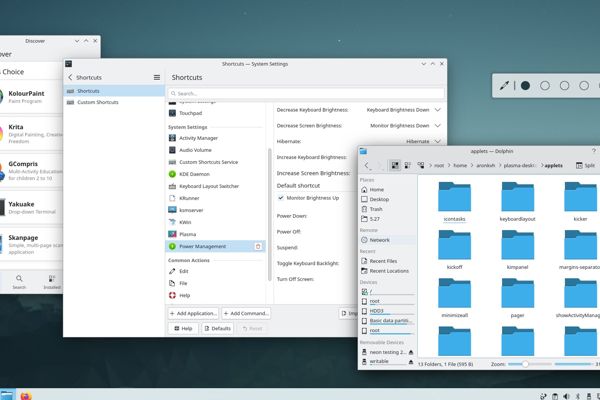Select the last empty circle in annotation toolbar
The height and width of the screenshot is (400, 600).
pyautogui.click(x=585, y=85)
